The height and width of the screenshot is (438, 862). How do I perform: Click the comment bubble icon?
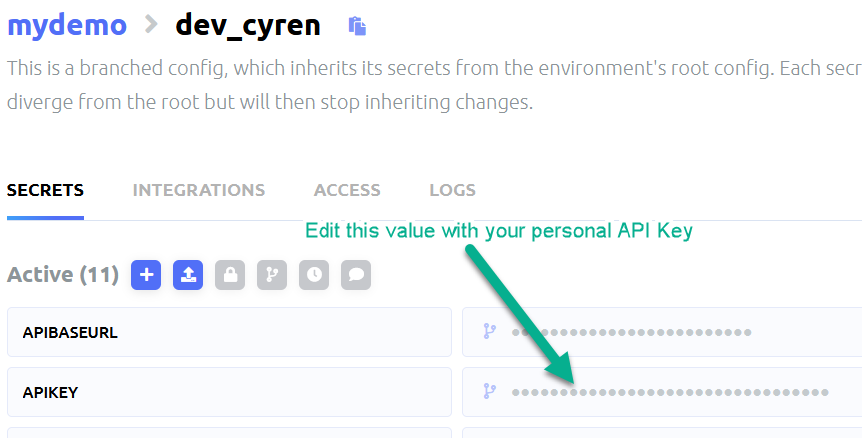coord(356,275)
